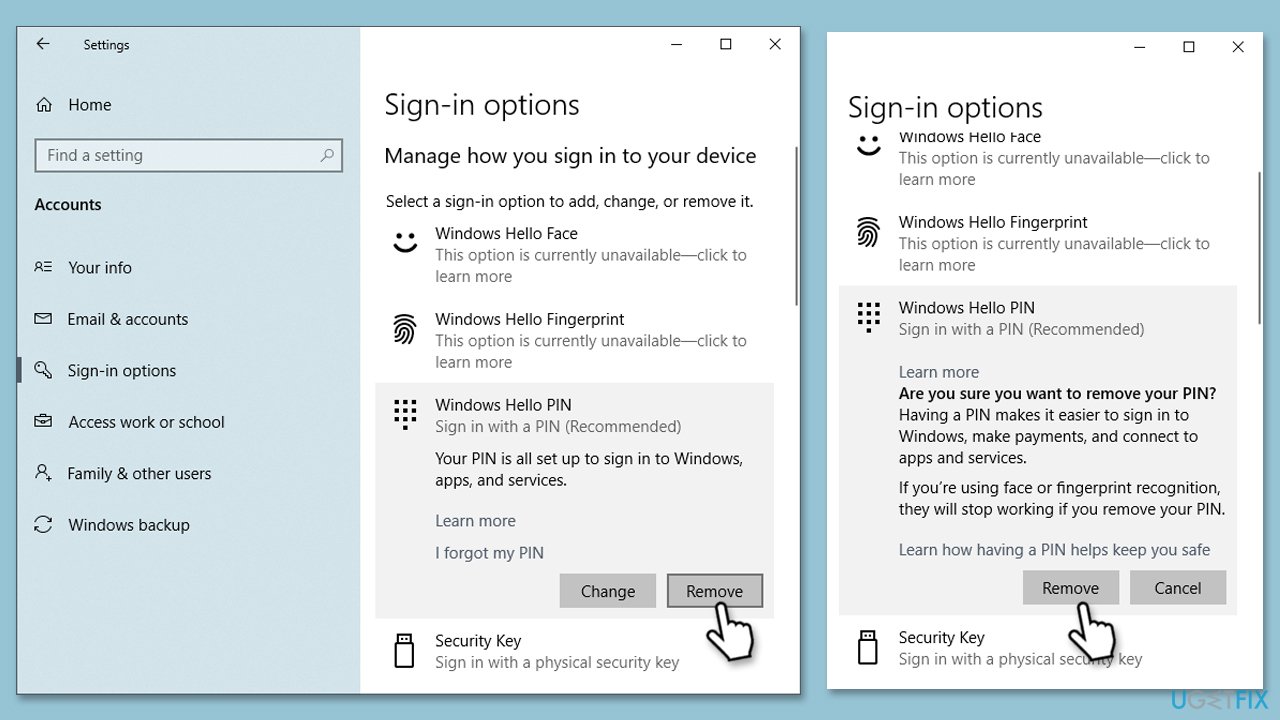Click 'Select a sign-in option to add' text
The image size is (1280, 720).
click(570, 201)
